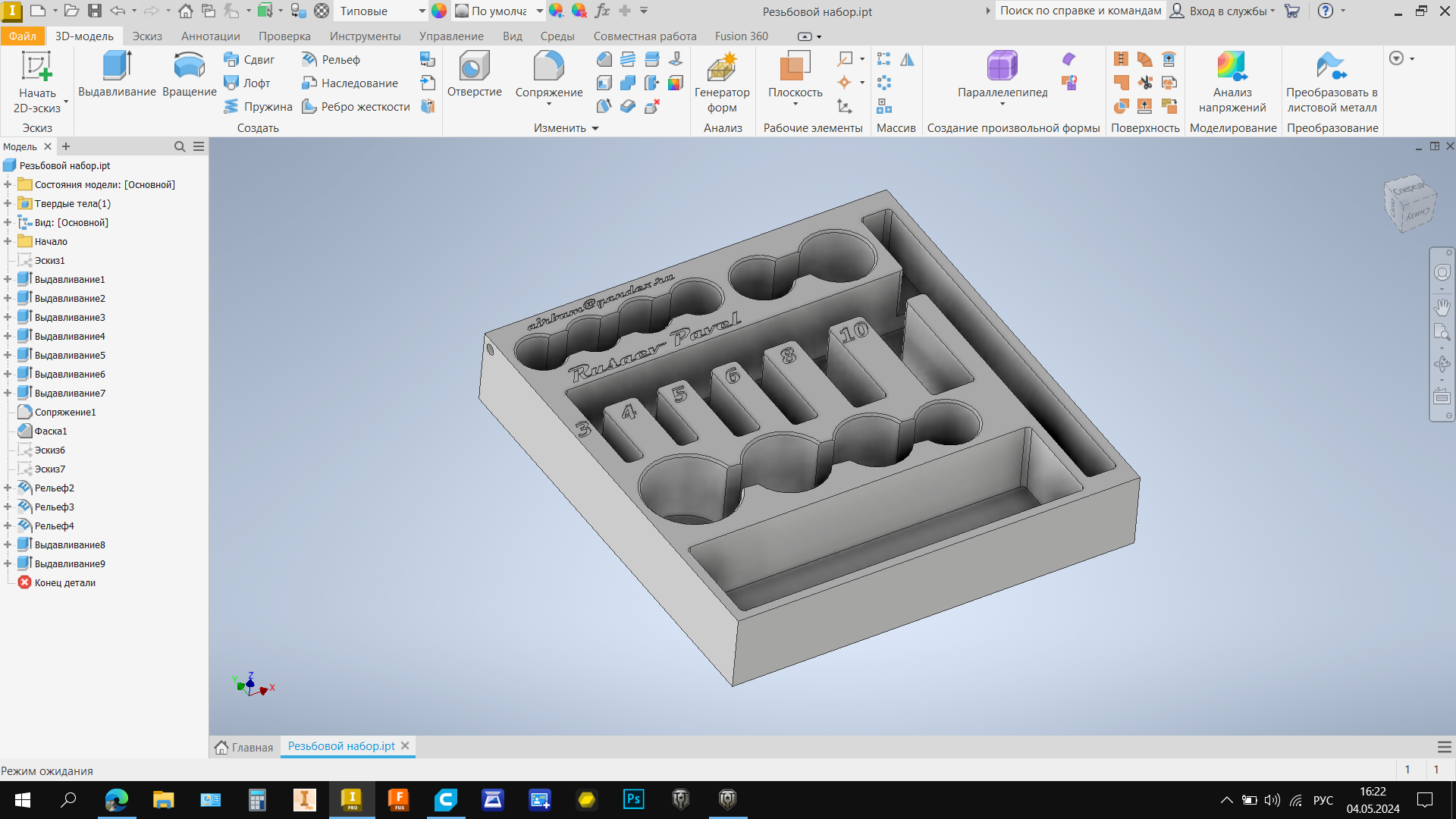This screenshot has height=819, width=1456.
Task: Click the Hole (Отверстие) tool icon
Action: coord(474,67)
